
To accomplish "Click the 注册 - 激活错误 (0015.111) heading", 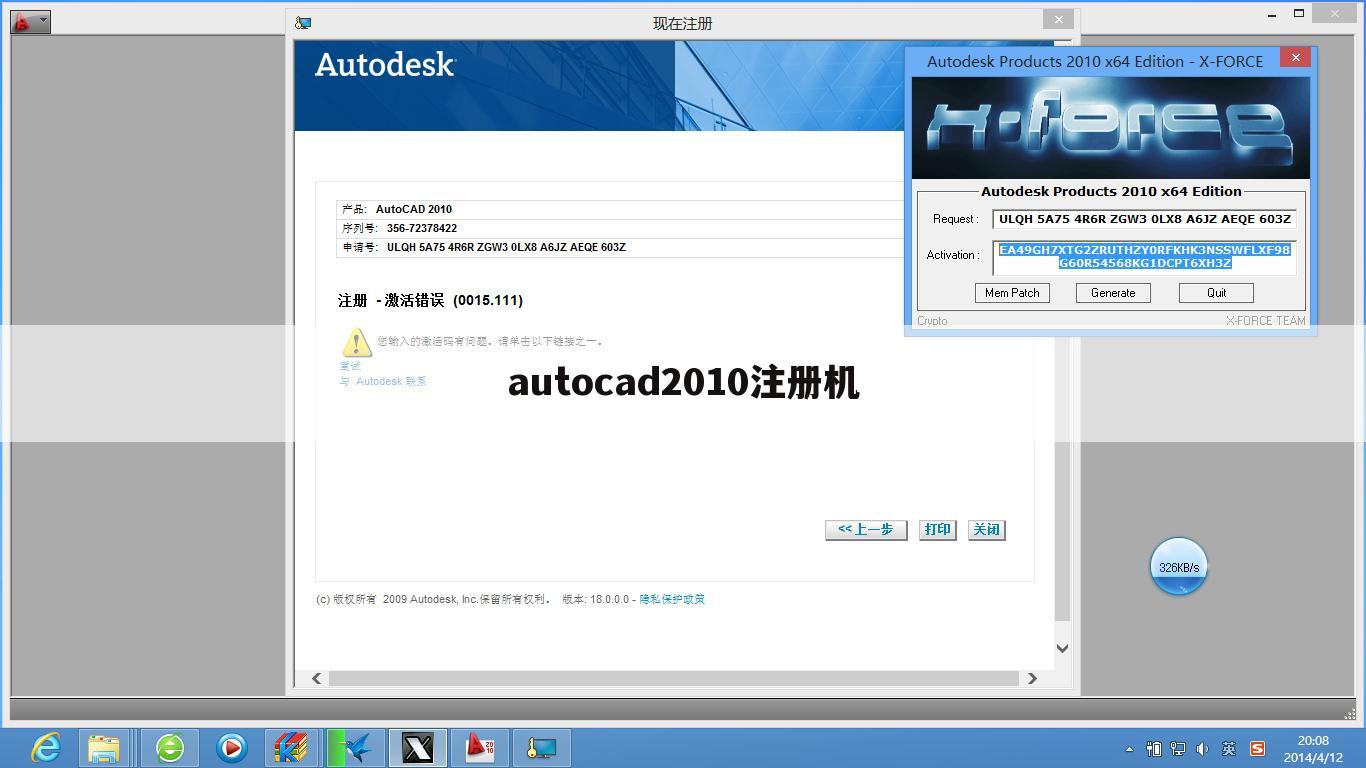I will [x=430, y=300].
